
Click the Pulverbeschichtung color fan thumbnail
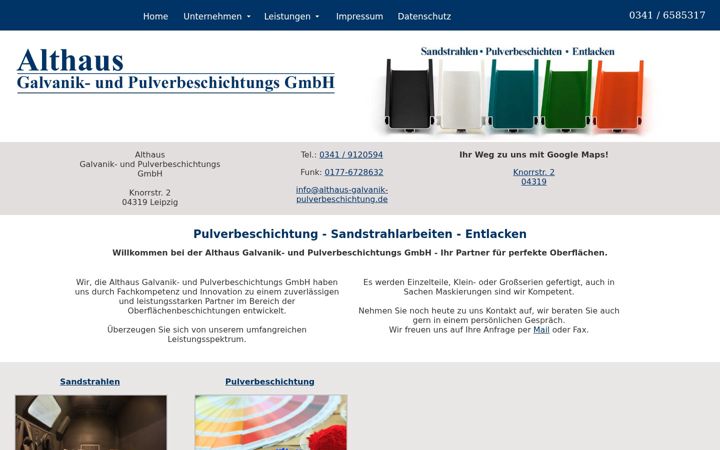(271, 422)
